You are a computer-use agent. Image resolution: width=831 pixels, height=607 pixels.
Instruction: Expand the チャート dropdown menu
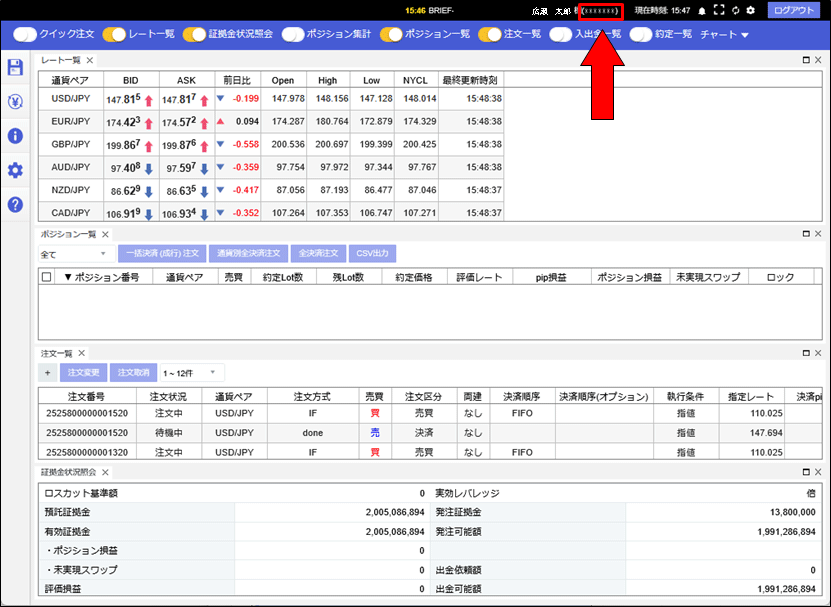(x=724, y=34)
